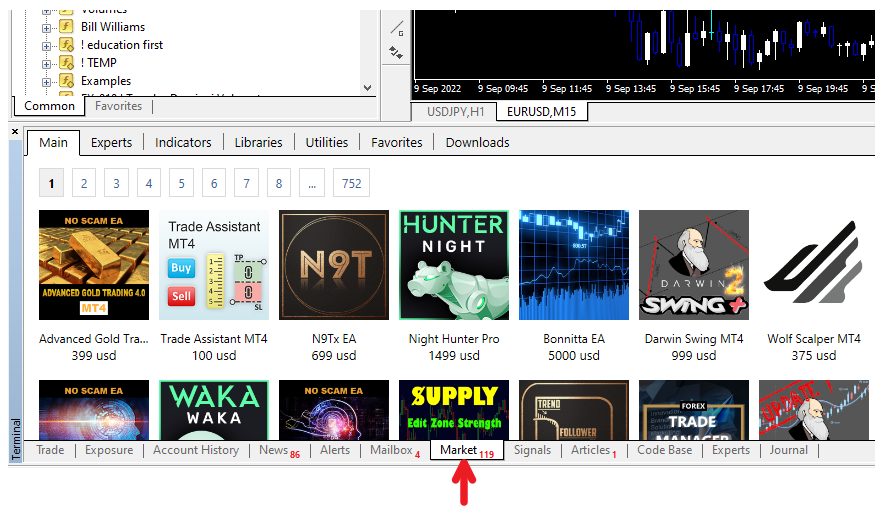The height and width of the screenshot is (513, 887).
Task: Switch to the Signals terminal tab
Action: (x=532, y=450)
